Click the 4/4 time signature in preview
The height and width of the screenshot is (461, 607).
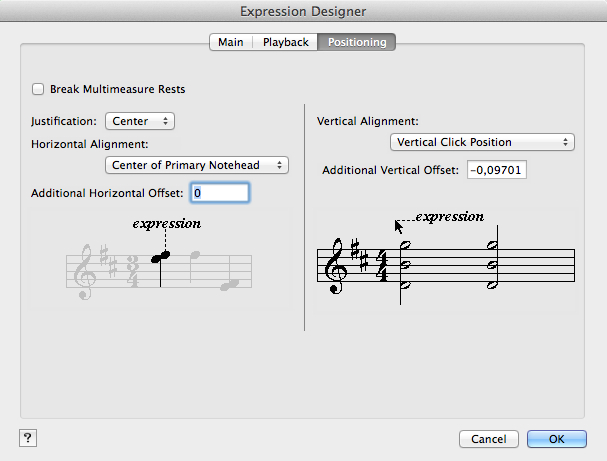click(x=381, y=268)
